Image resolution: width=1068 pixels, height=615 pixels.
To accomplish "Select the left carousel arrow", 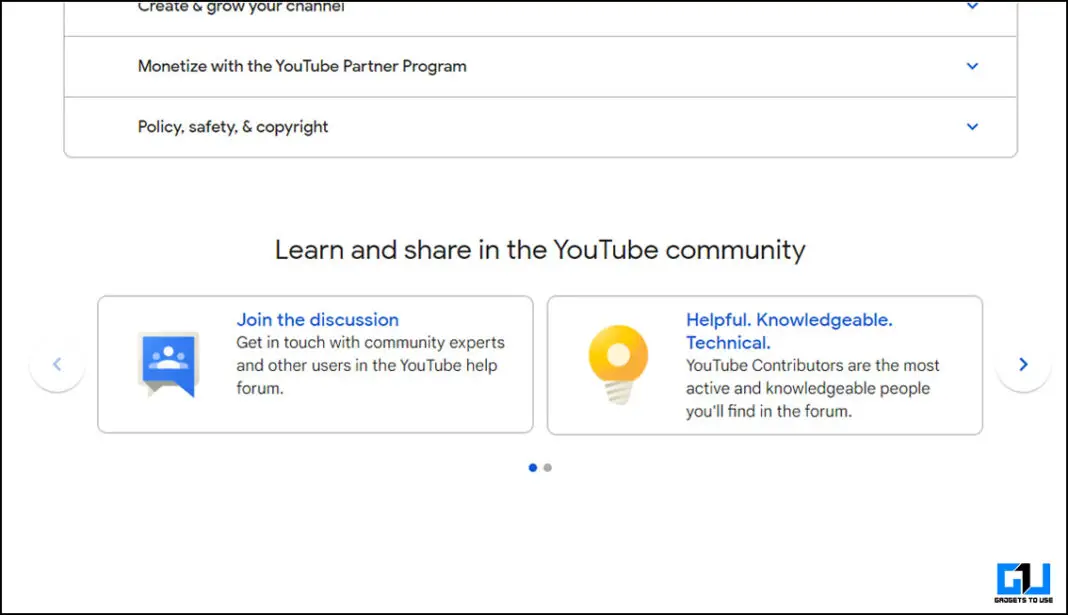I will (x=57, y=364).
